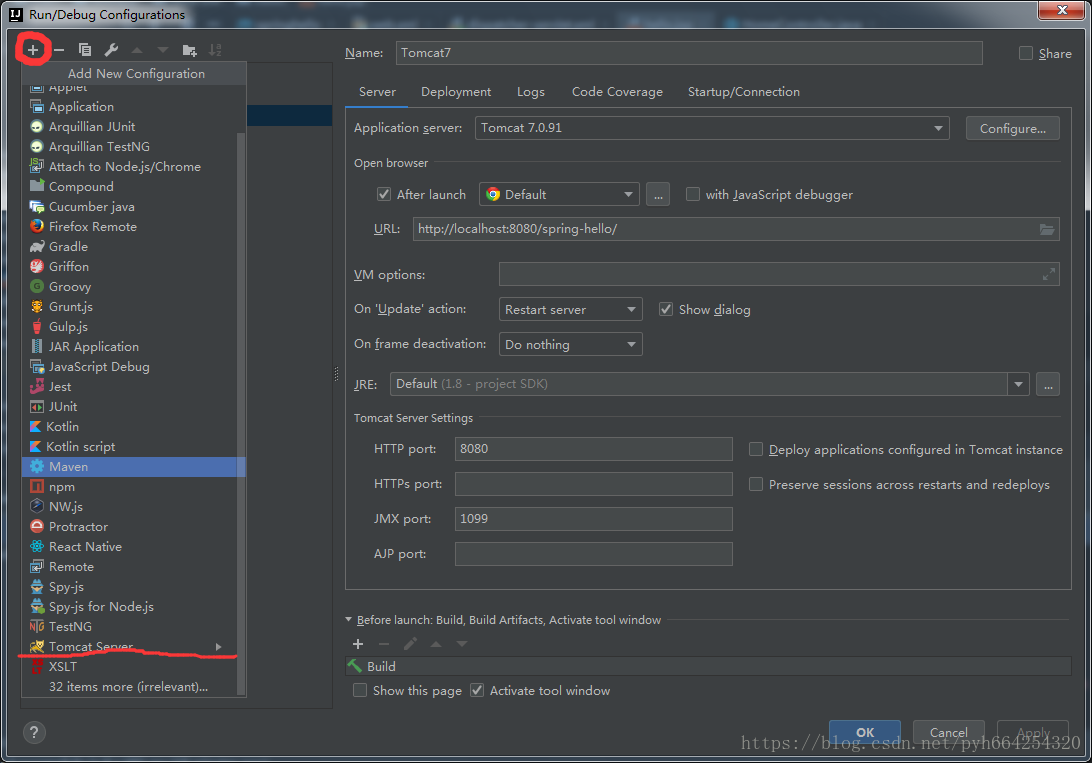
Task: Click the HTTP port input field
Action: pyautogui.click(x=593, y=449)
